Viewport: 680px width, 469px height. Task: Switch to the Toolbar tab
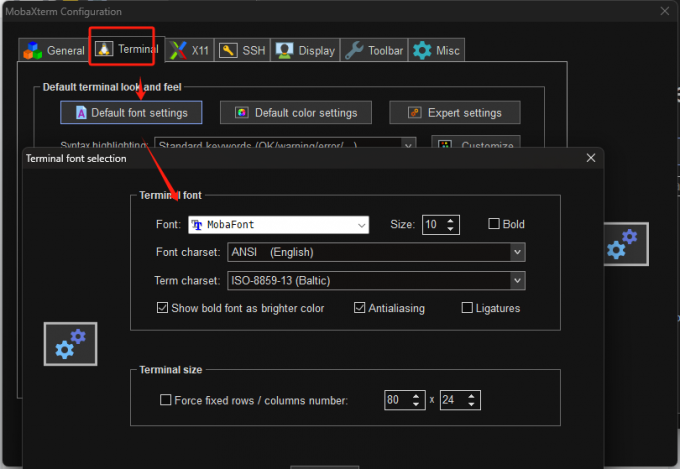pyautogui.click(x=374, y=50)
